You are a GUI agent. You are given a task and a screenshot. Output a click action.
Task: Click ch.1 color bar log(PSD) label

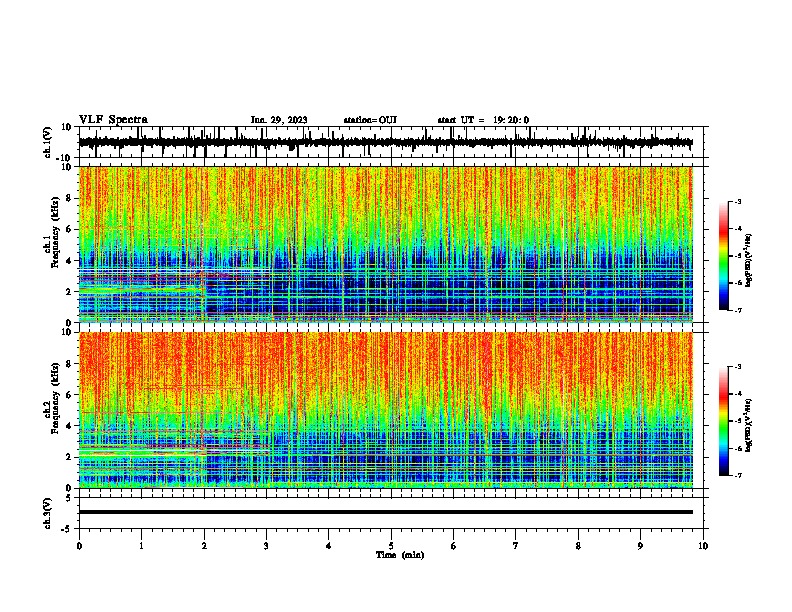tap(748, 260)
